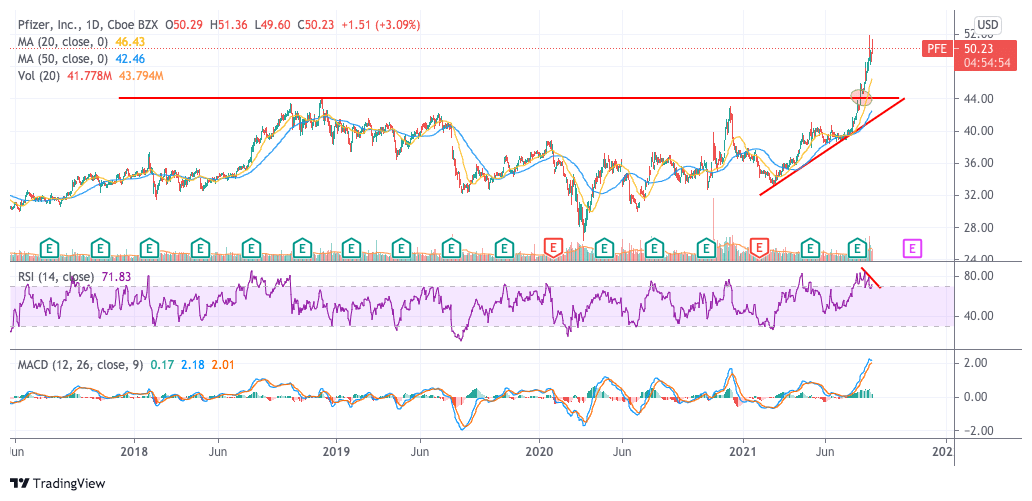Image resolution: width=1032 pixels, height=501 pixels.
Task: Click the volume value 41.778M
Action: 88,76
